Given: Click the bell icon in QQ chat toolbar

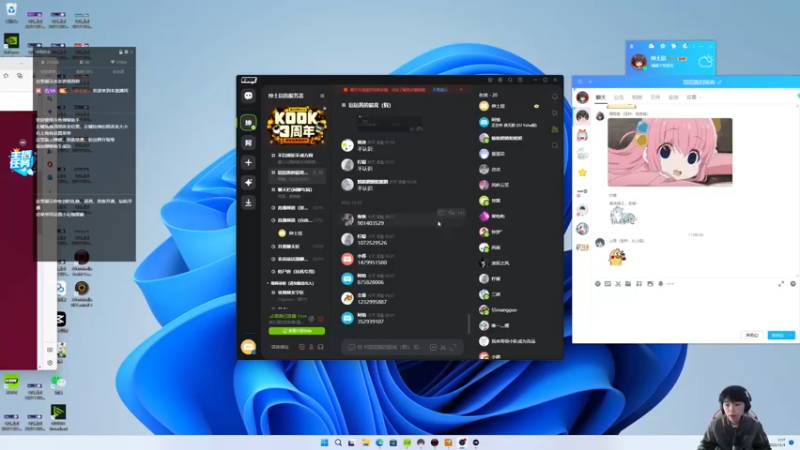Looking at the screenshot, I should (x=661, y=284).
